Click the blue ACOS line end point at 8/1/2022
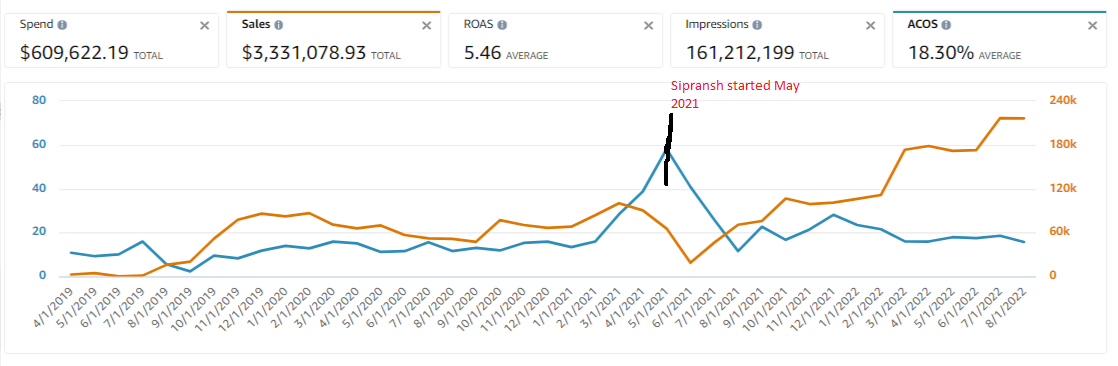 click(1024, 242)
